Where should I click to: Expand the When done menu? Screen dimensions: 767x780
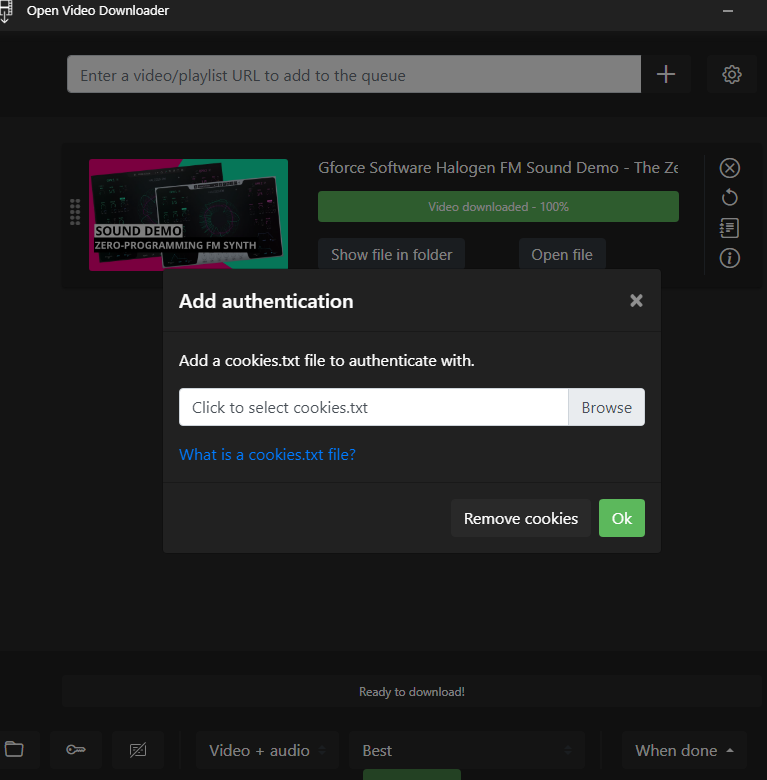pyautogui.click(x=684, y=750)
